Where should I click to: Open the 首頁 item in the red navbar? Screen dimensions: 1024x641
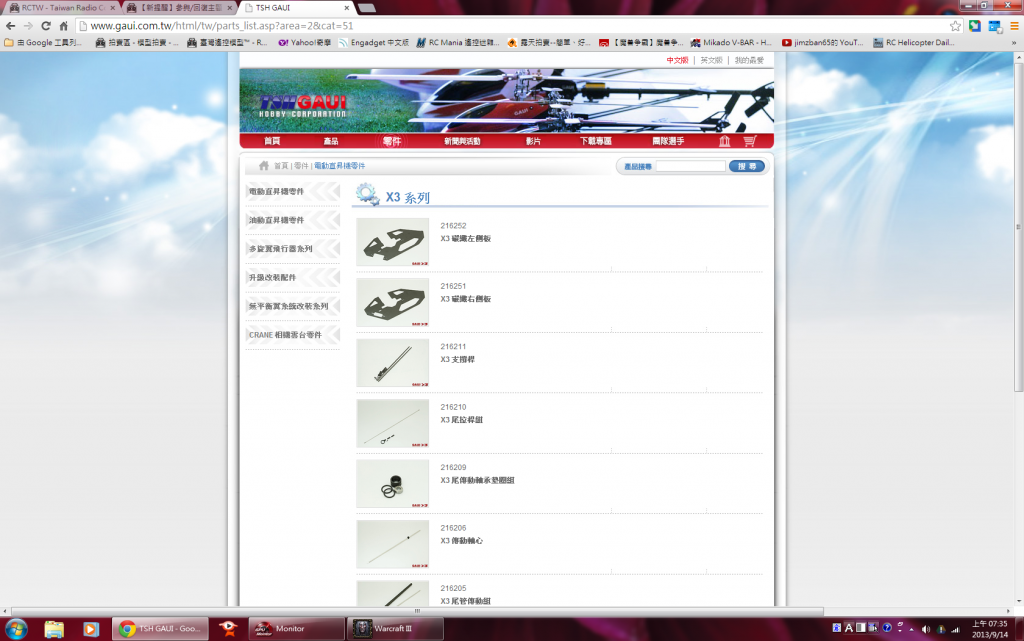(272, 141)
